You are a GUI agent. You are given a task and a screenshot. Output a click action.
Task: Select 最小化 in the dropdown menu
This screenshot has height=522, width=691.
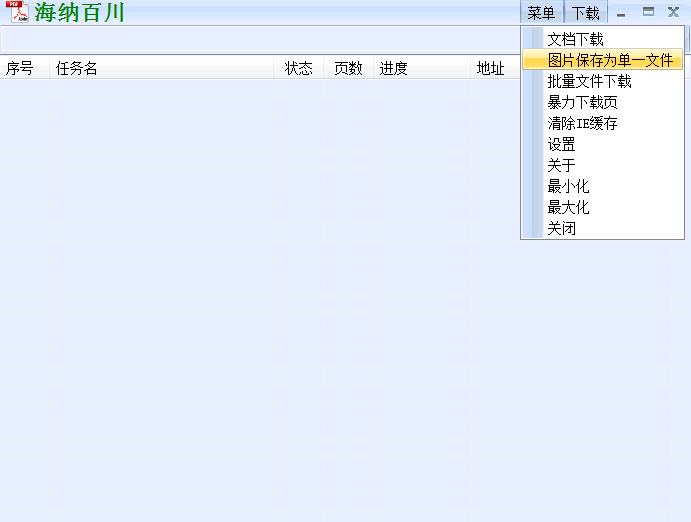[x=568, y=186]
